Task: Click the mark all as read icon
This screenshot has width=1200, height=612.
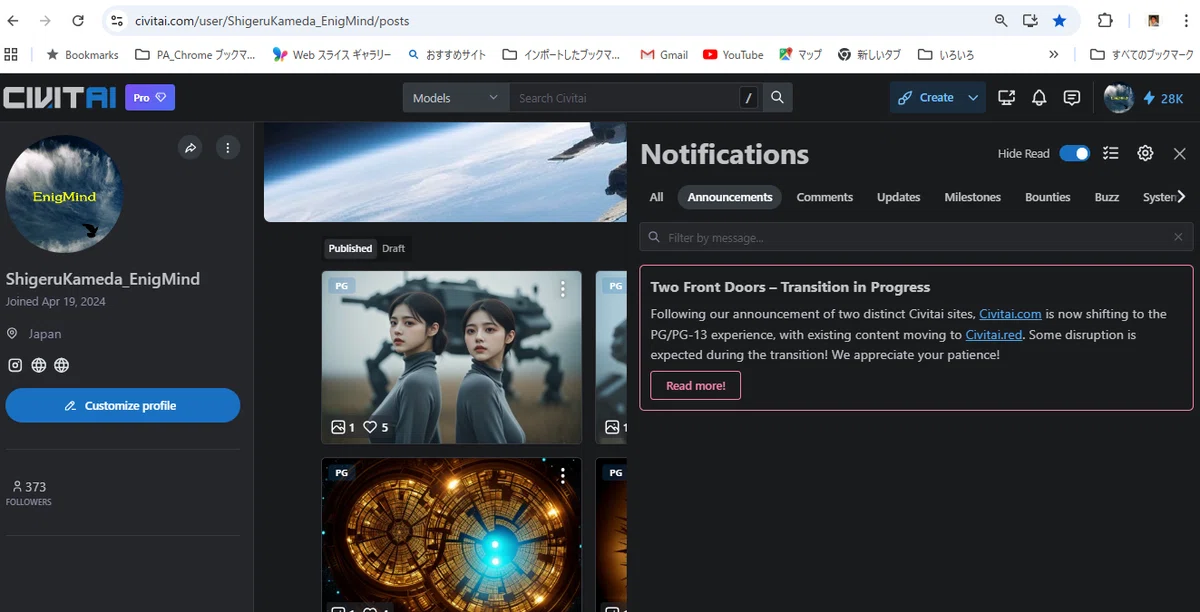Action: click(1111, 153)
